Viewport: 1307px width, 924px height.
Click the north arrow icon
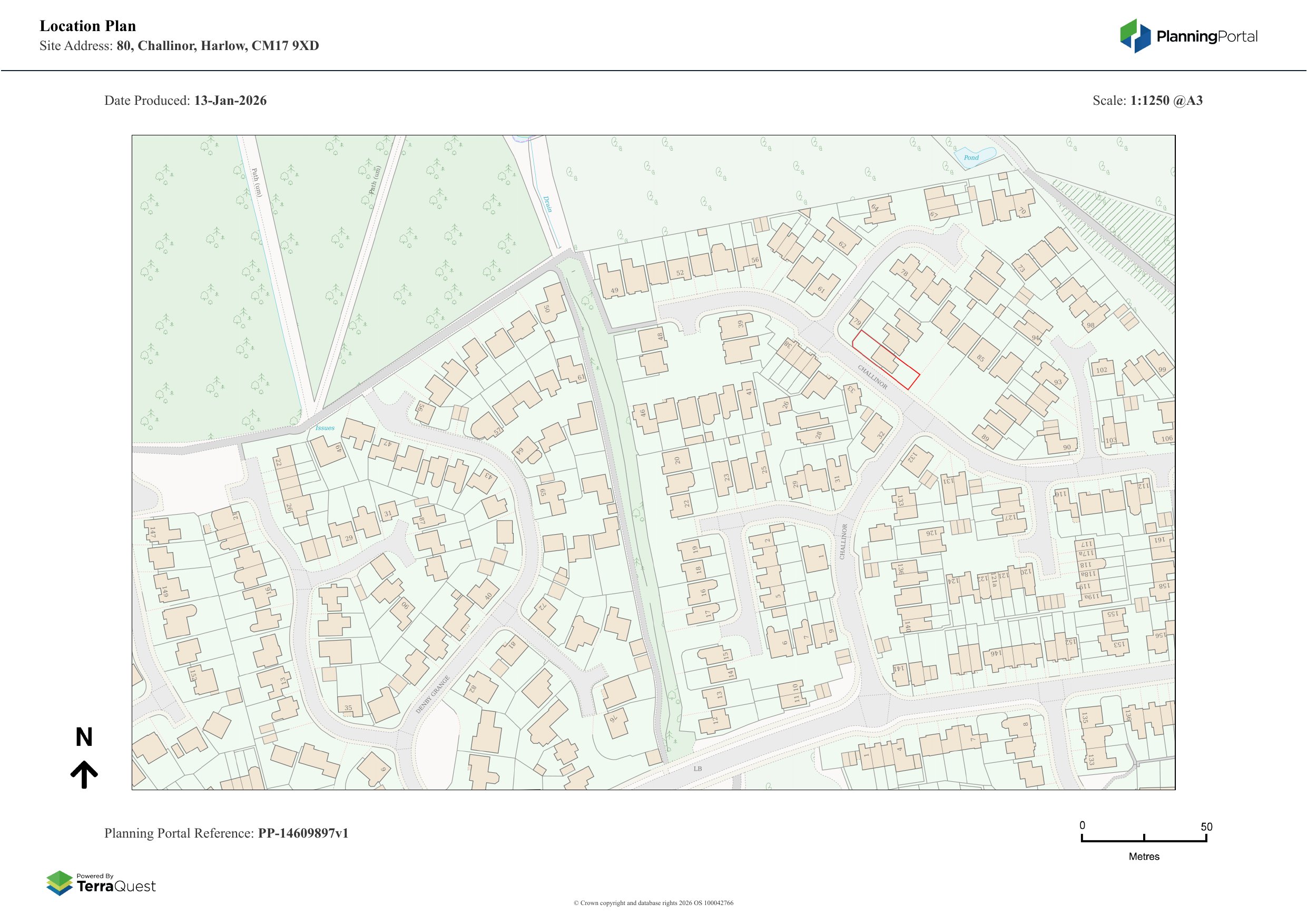click(84, 775)
